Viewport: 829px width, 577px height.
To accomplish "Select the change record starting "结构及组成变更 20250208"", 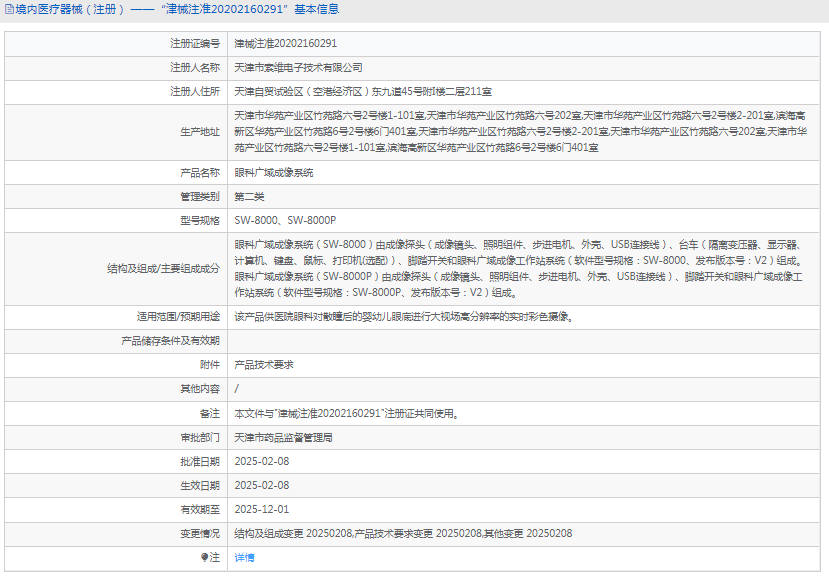I will 403,534.
